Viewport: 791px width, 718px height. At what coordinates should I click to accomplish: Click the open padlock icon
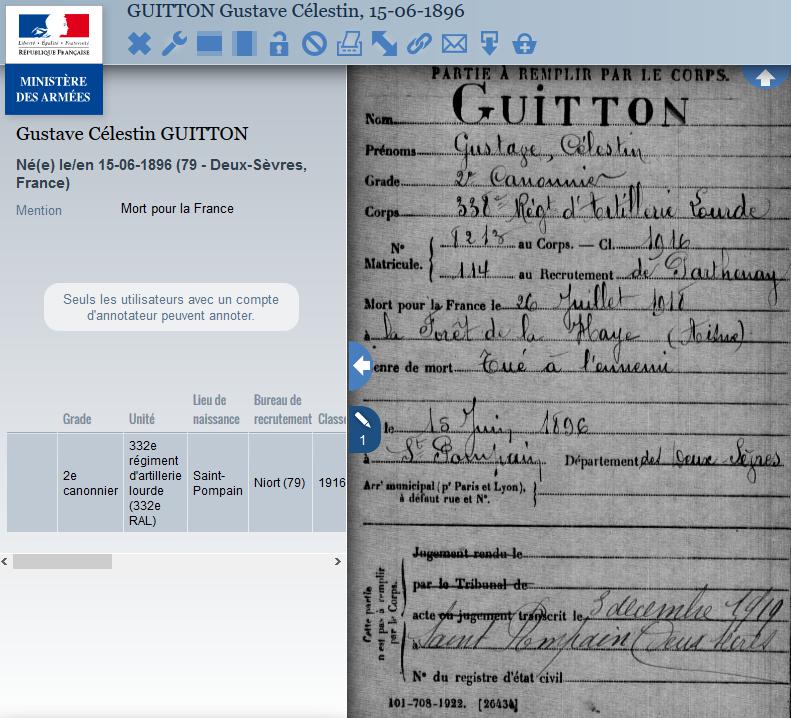(279, 43)
